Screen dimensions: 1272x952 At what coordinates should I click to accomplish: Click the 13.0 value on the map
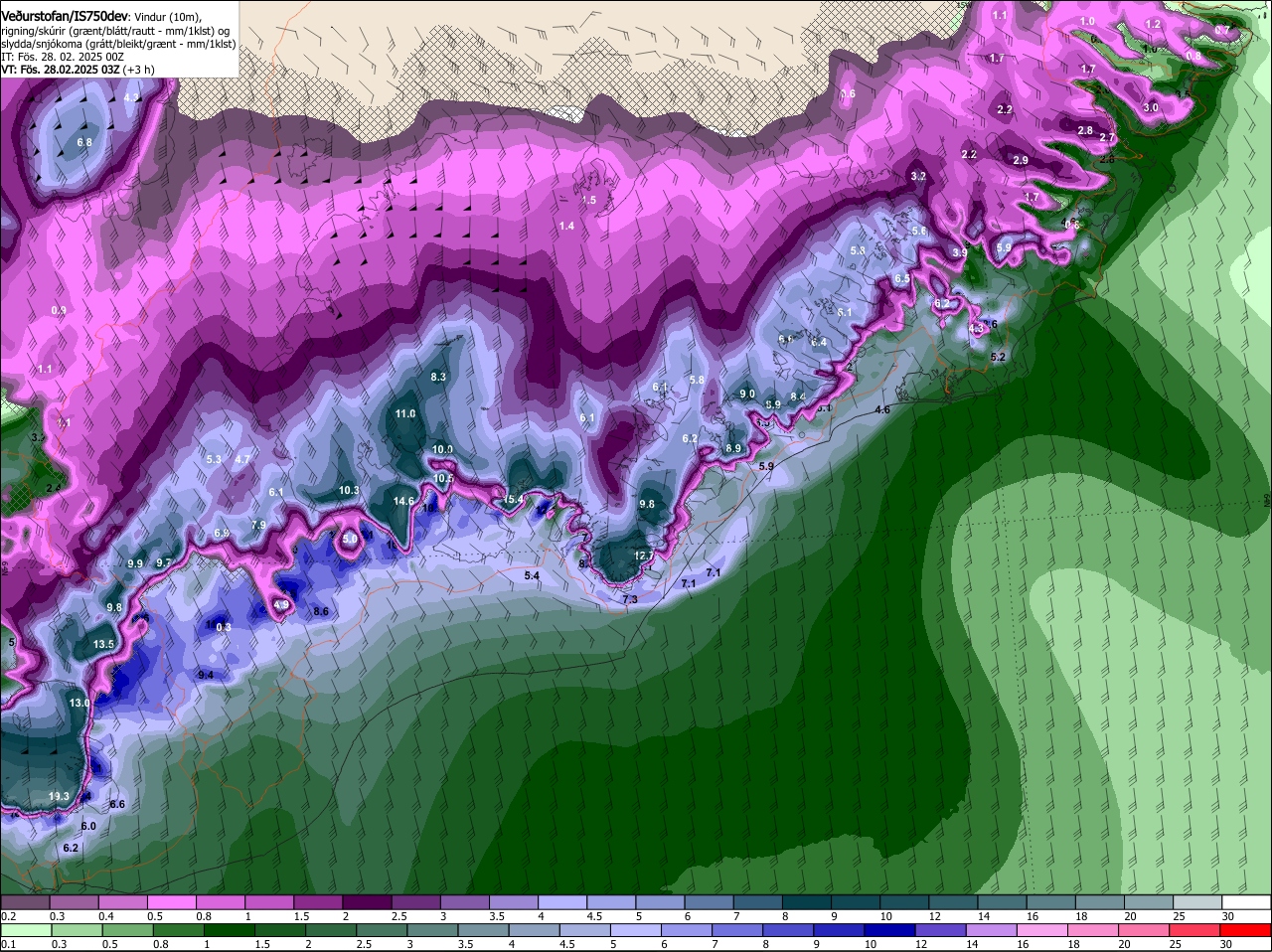[x=79, y=703]
